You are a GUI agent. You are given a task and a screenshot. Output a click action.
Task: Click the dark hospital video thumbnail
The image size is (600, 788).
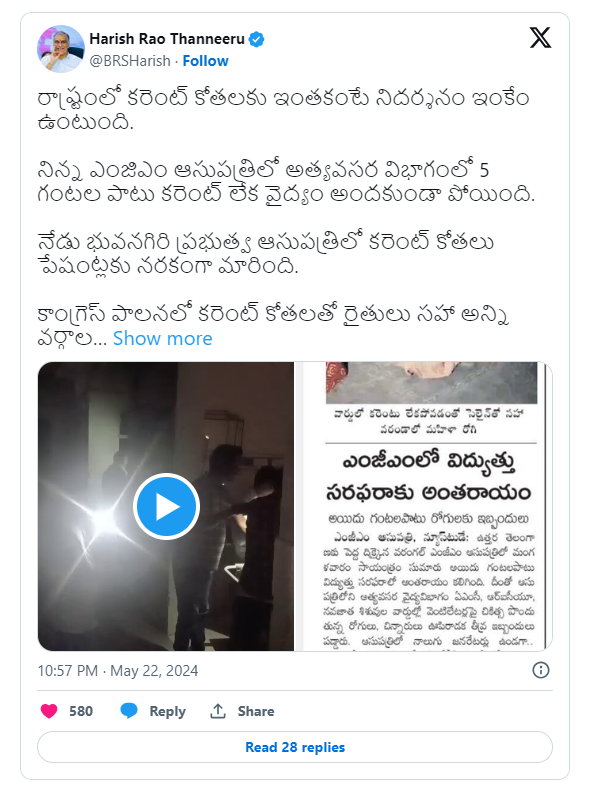pos(166,506)
